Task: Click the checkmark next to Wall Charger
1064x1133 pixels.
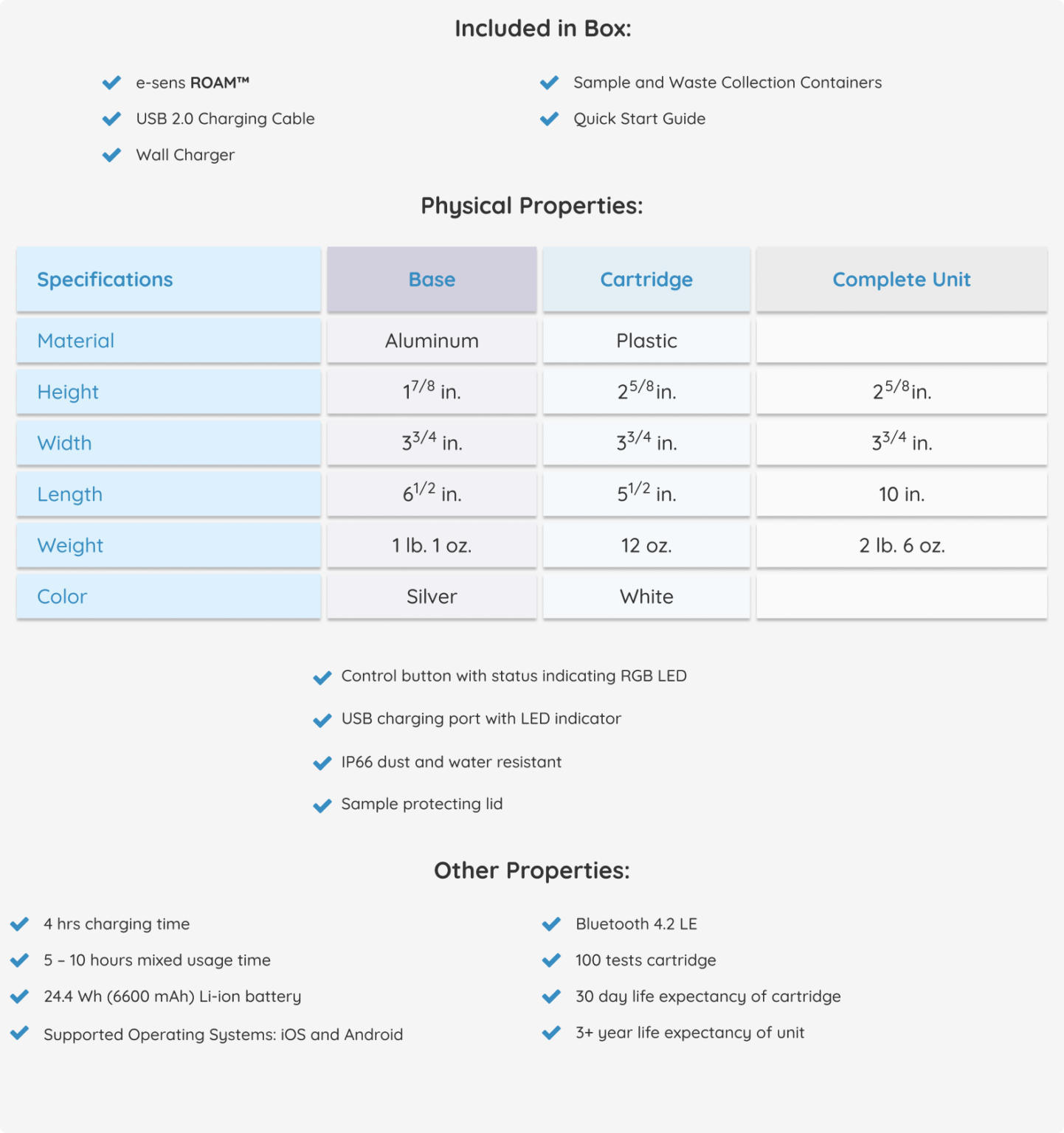Action: click(111, 155)
